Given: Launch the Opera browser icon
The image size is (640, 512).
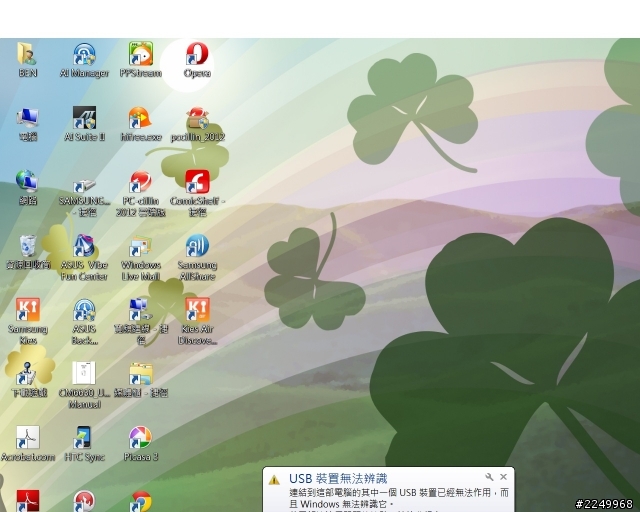Looking at the screenshot, I should tap(197, 54).
